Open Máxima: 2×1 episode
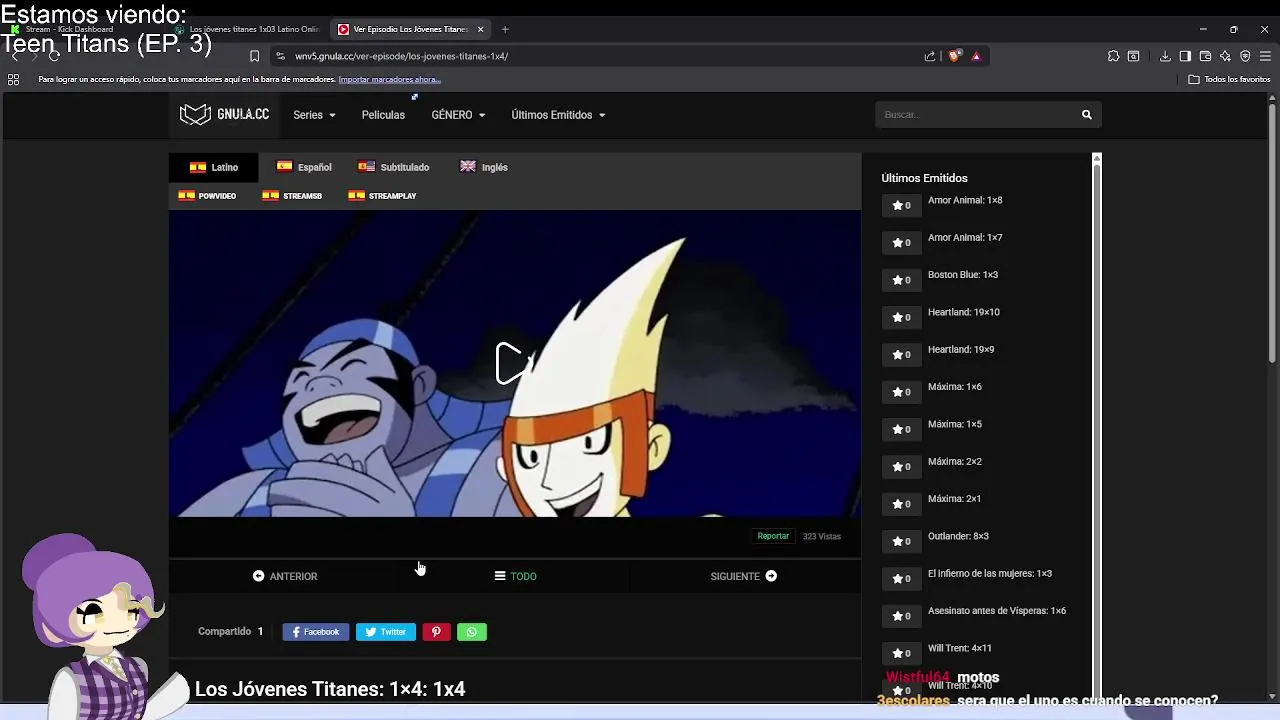 [955, 499]
